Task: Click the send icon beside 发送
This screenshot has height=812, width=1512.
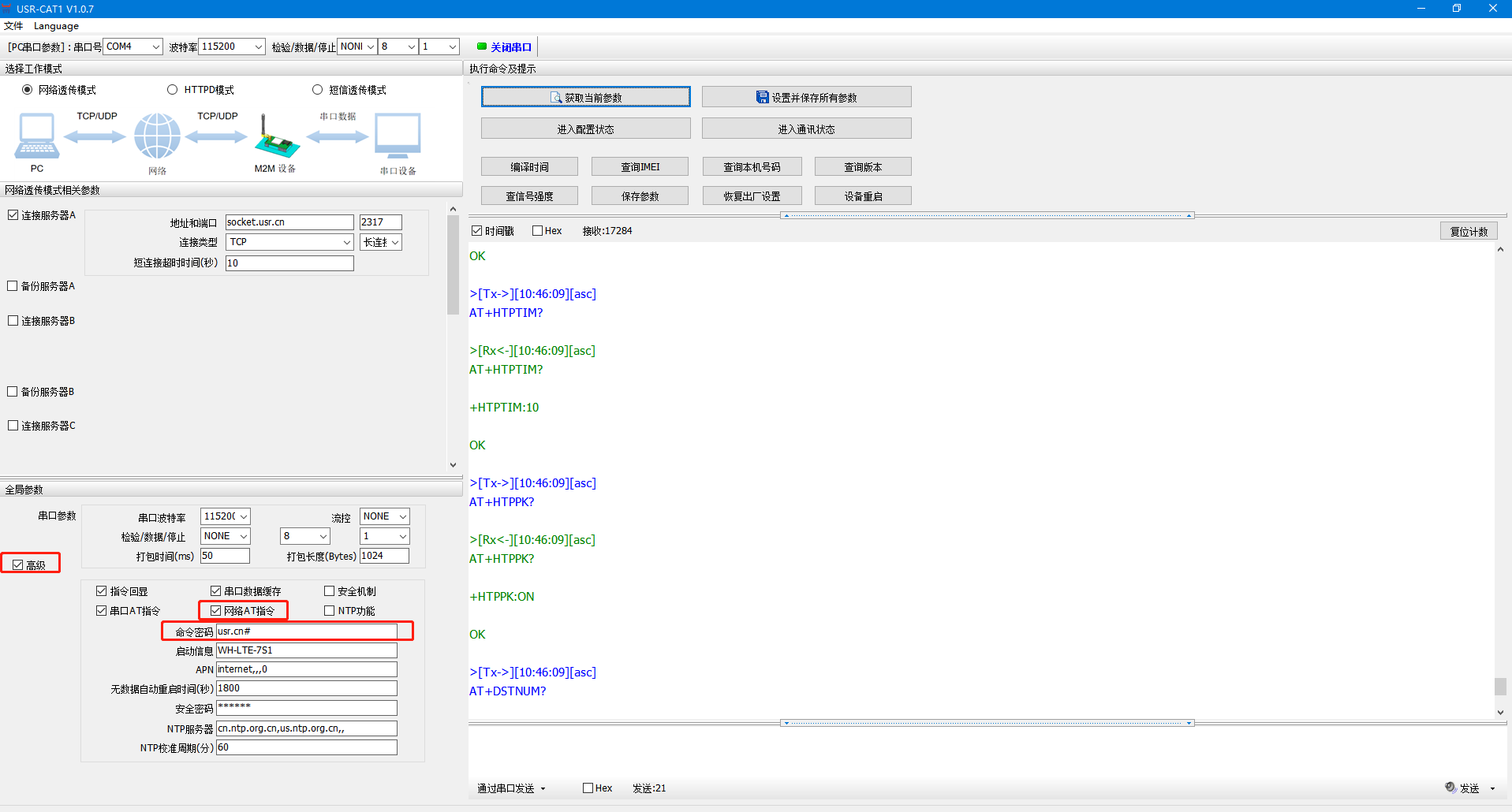Action: pos(1450,787)
